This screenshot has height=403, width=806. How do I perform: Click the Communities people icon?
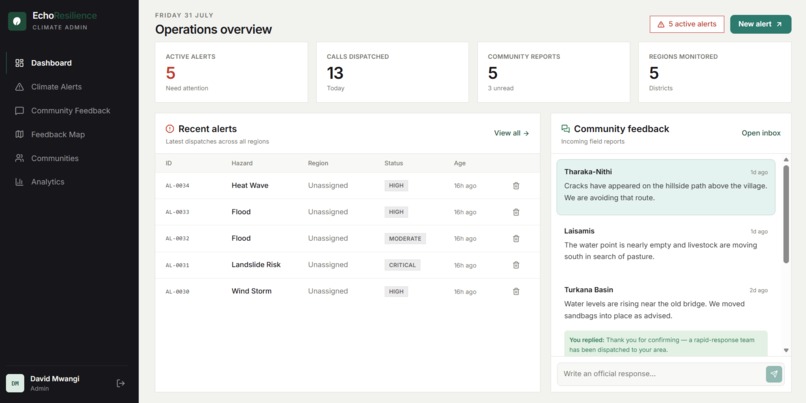[20, 158]
